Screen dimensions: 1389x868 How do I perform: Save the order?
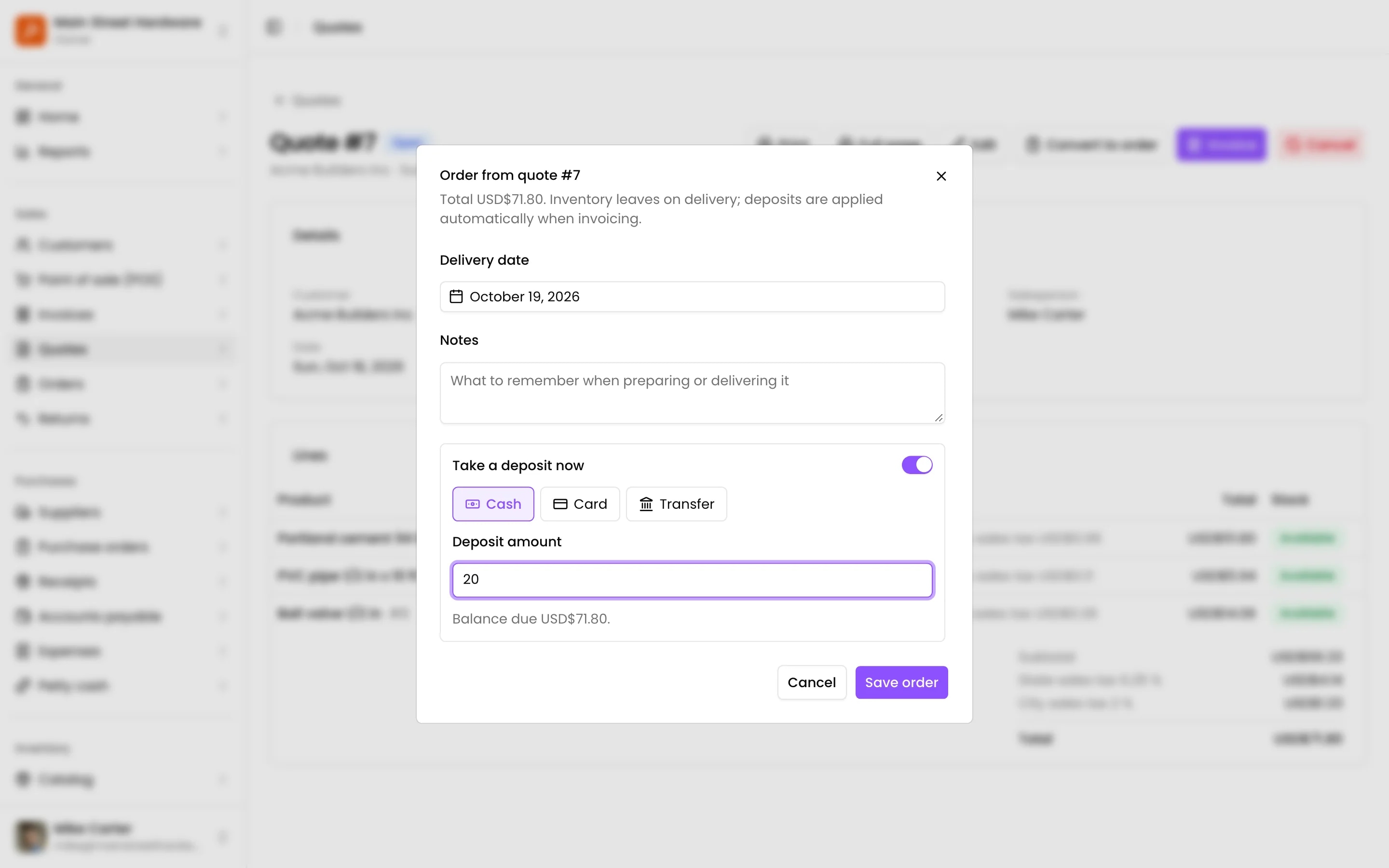point(901,682)
